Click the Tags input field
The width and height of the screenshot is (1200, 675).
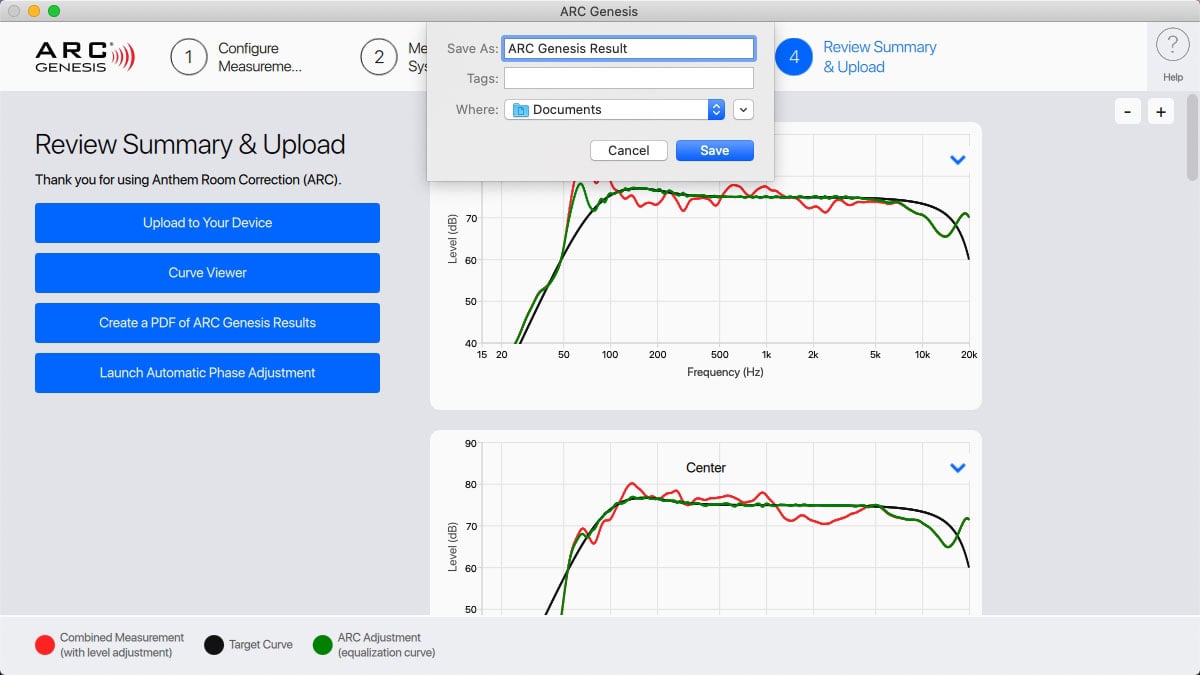pos(628,78)
